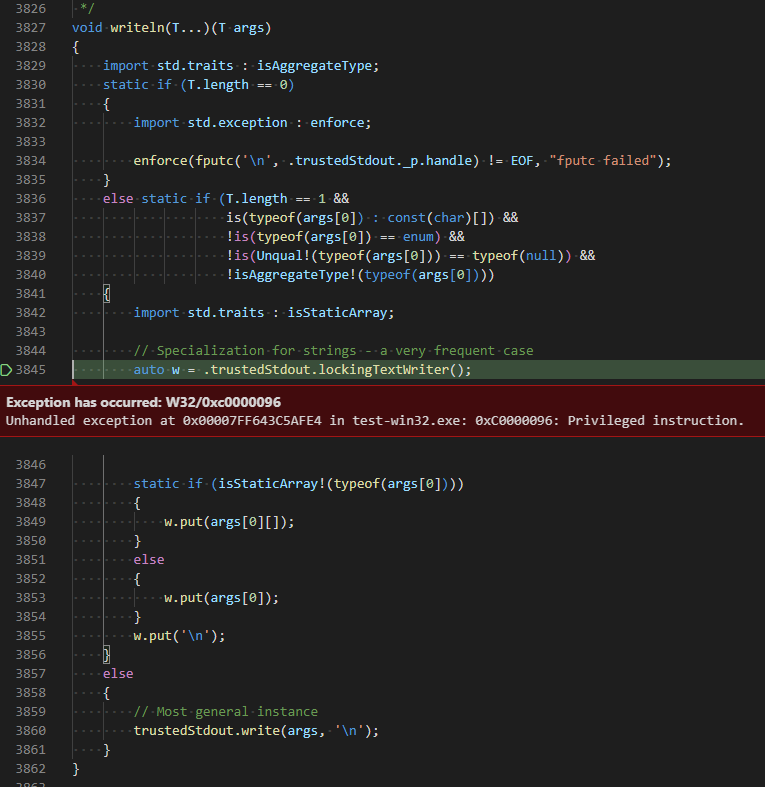Click the 'T.length == 0' condition on line 3830
The image size is (765, 787).
pyautogui.click(x=237, y=85)
